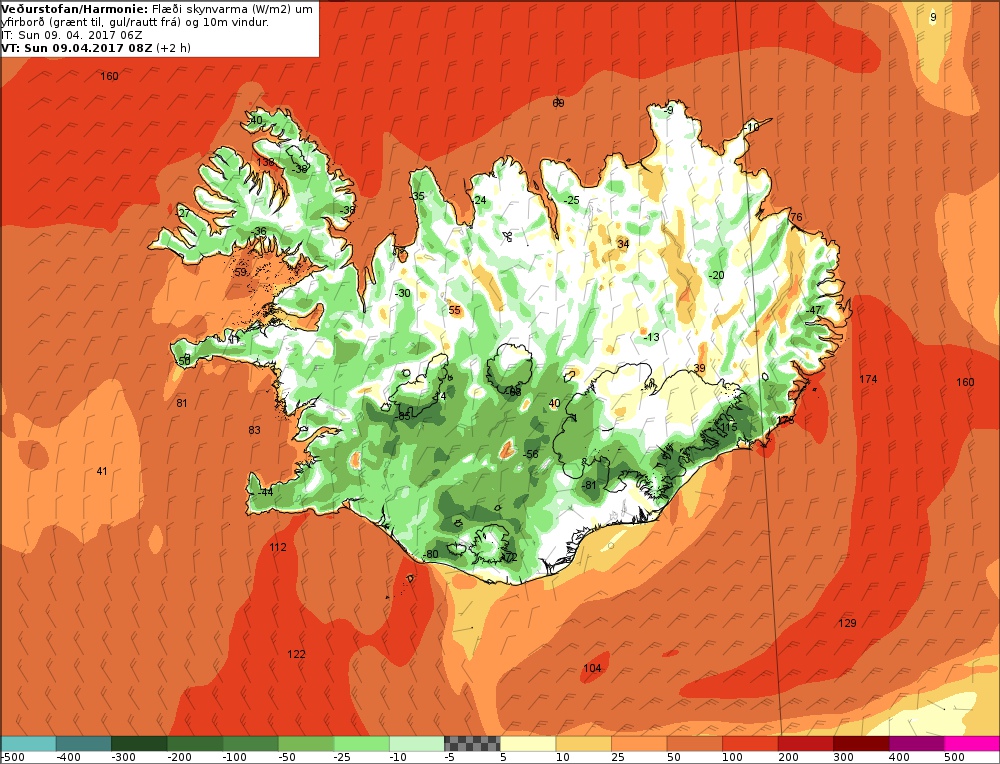
Task: Click legend label -100
Action: click(x=233, y=758)
